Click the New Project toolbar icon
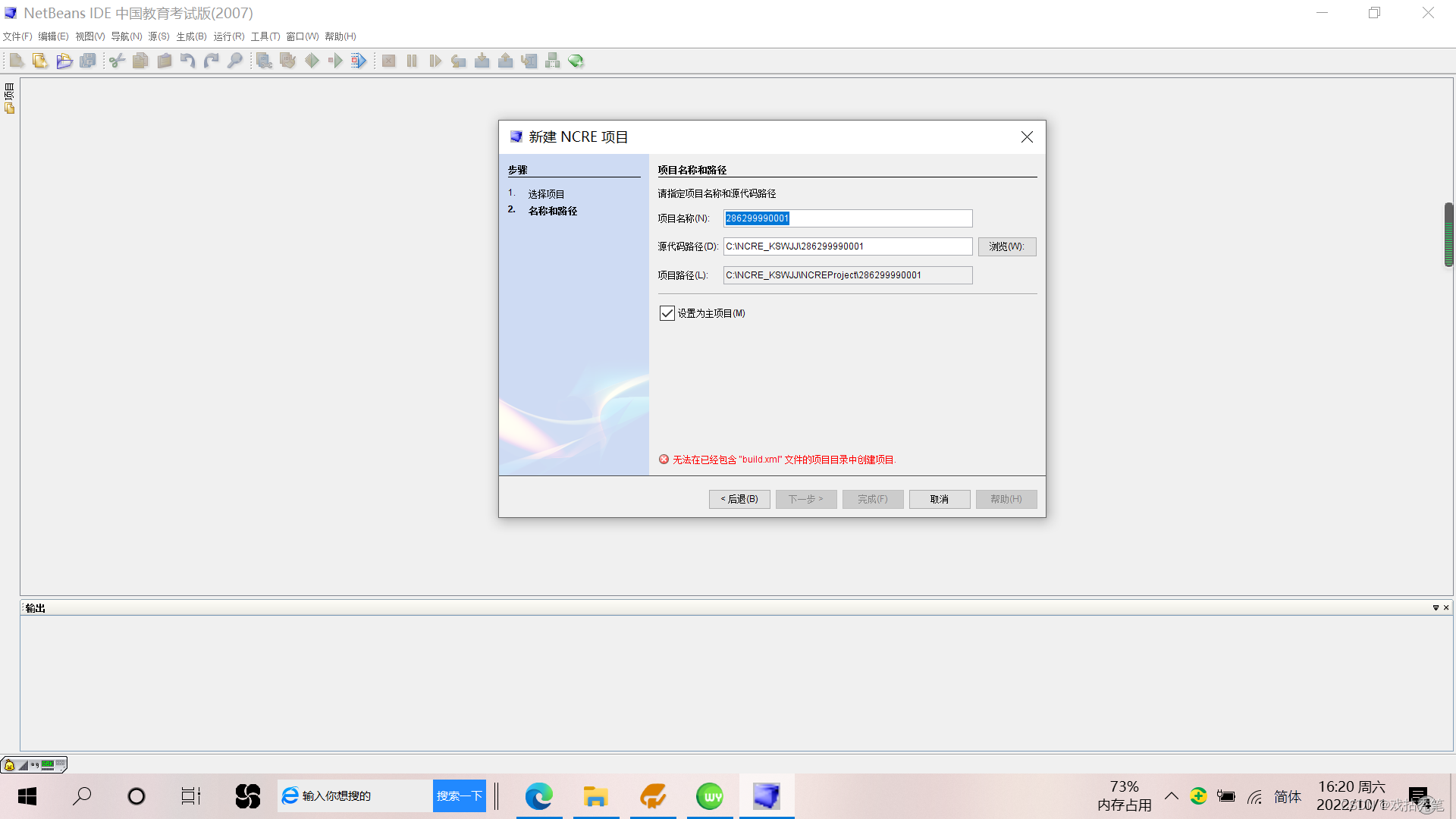 (40, 61)
